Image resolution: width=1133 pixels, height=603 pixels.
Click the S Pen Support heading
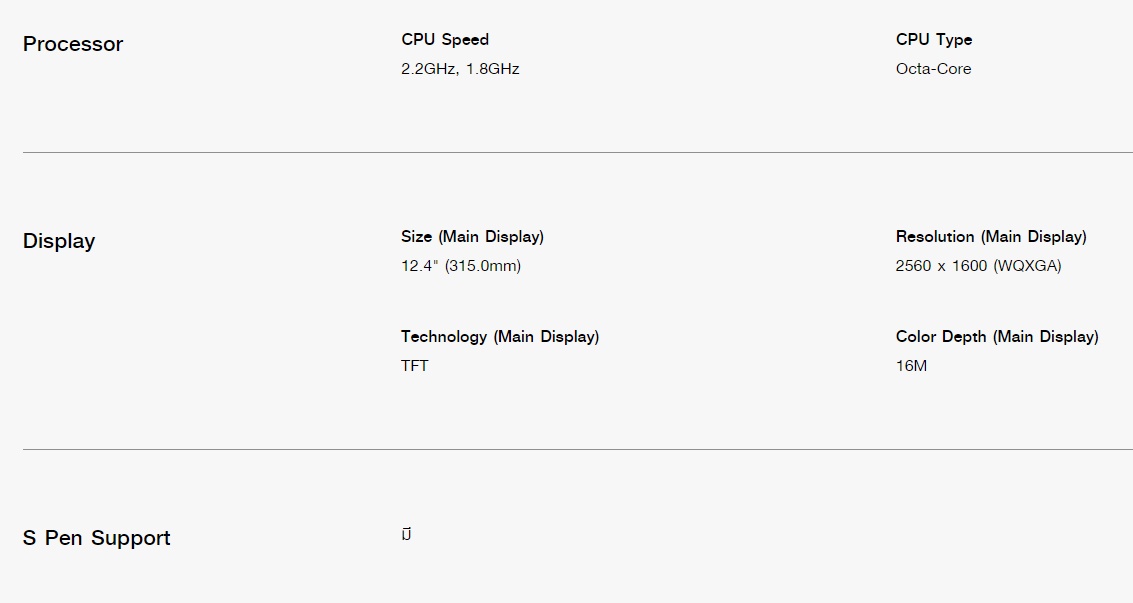pos(97,538)
